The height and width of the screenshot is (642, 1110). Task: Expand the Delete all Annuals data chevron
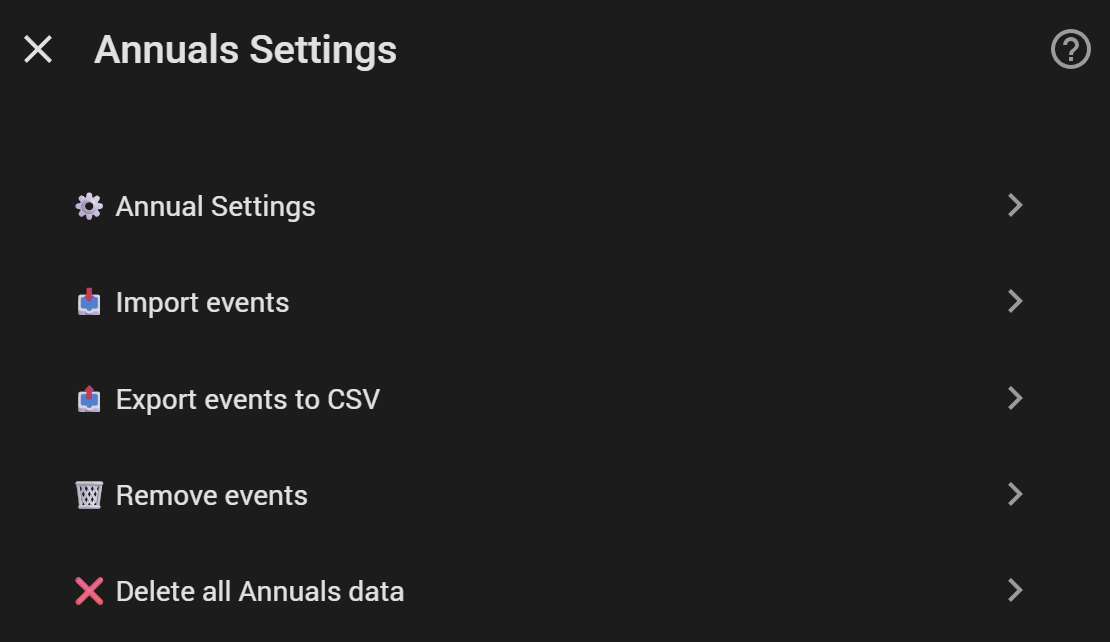(x=1015, y=590)
